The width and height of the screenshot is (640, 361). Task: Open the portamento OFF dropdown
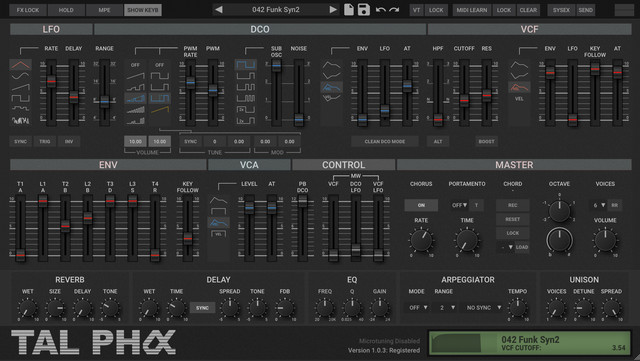[x=459, y=205]
